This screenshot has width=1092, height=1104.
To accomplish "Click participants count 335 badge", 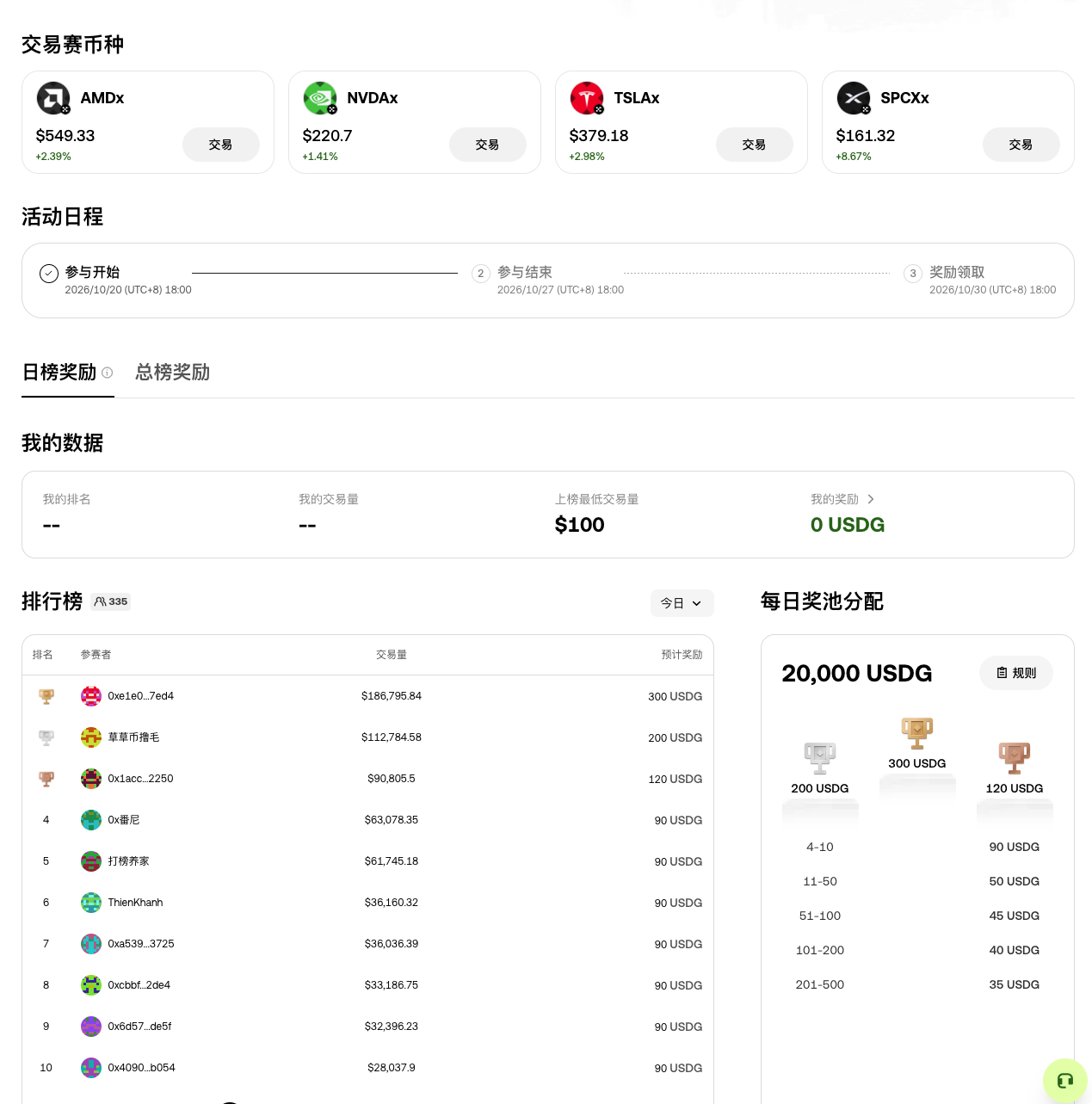I will click(111, 601).
